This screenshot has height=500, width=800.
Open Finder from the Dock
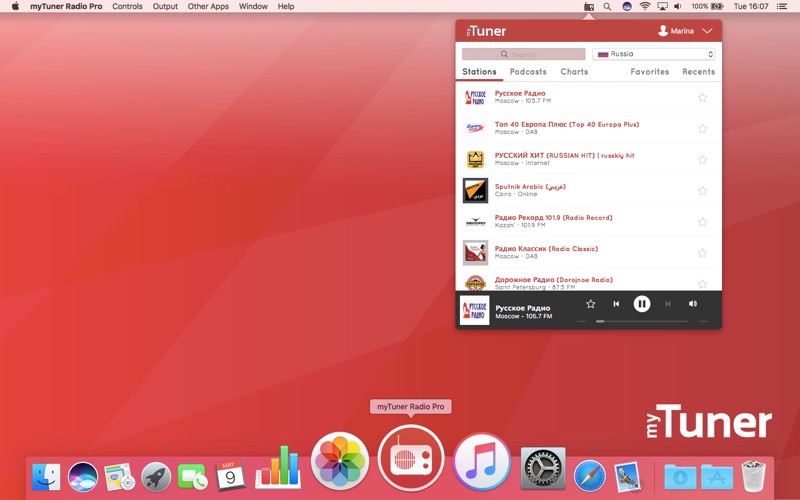pyautogui.click(x=46, y=477)
